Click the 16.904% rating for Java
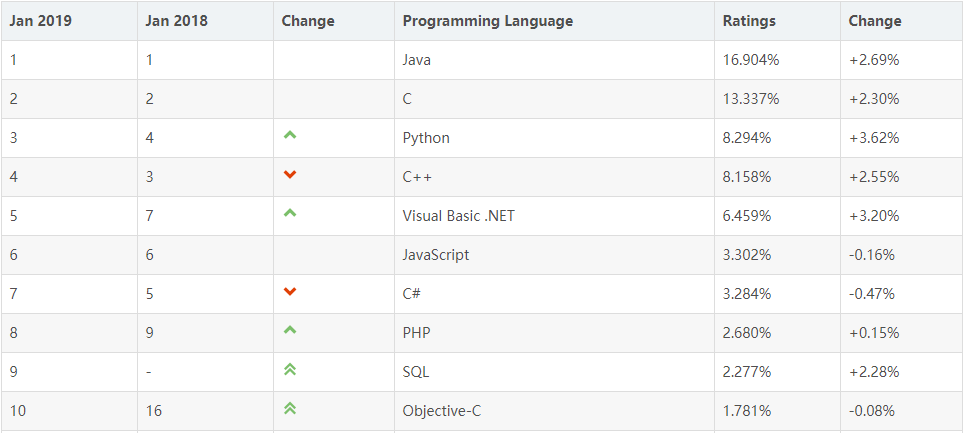The width and height of the screenshot is (965, 433). [751, 60]
